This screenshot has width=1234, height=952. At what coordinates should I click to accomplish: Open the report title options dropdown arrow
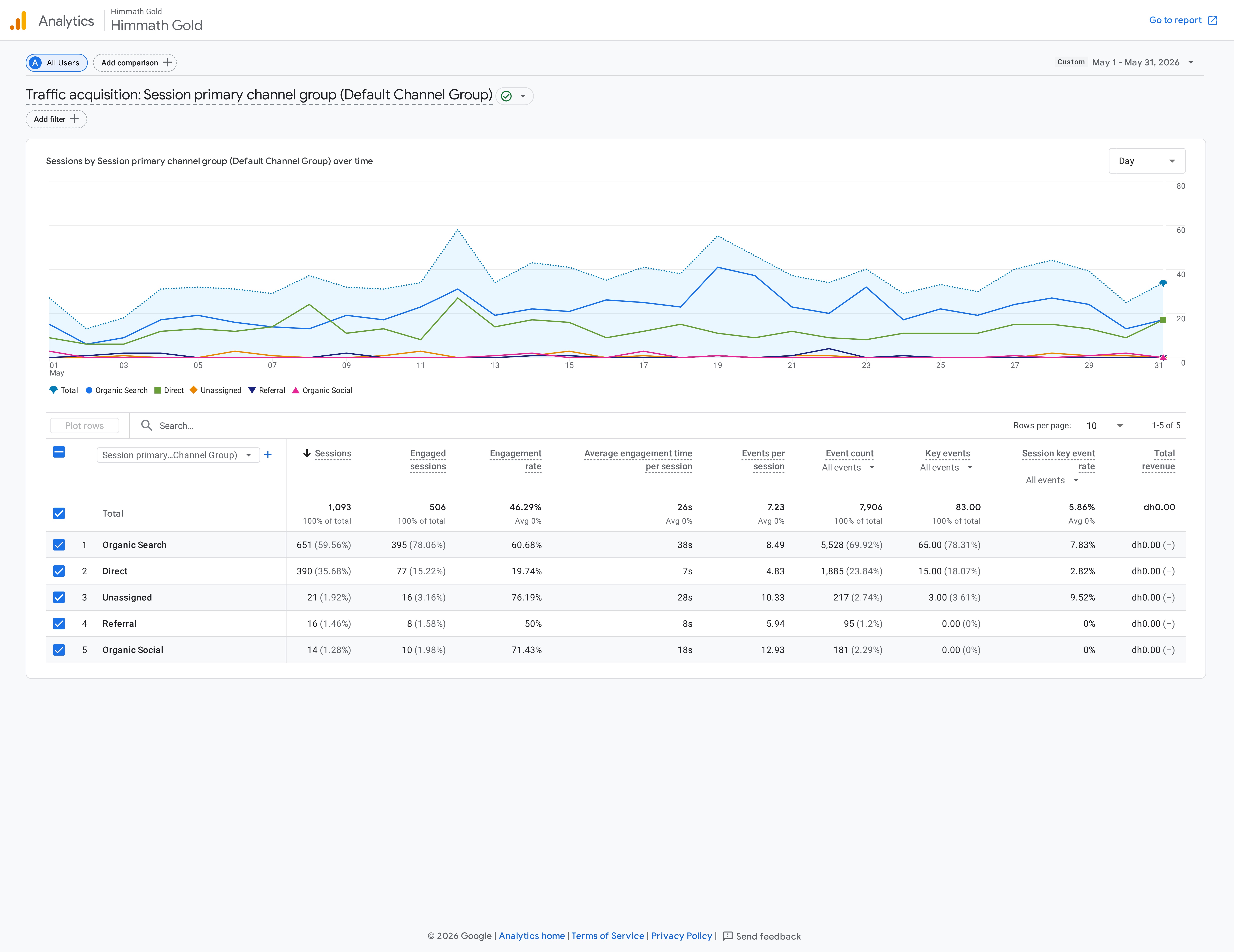[523, 96]
